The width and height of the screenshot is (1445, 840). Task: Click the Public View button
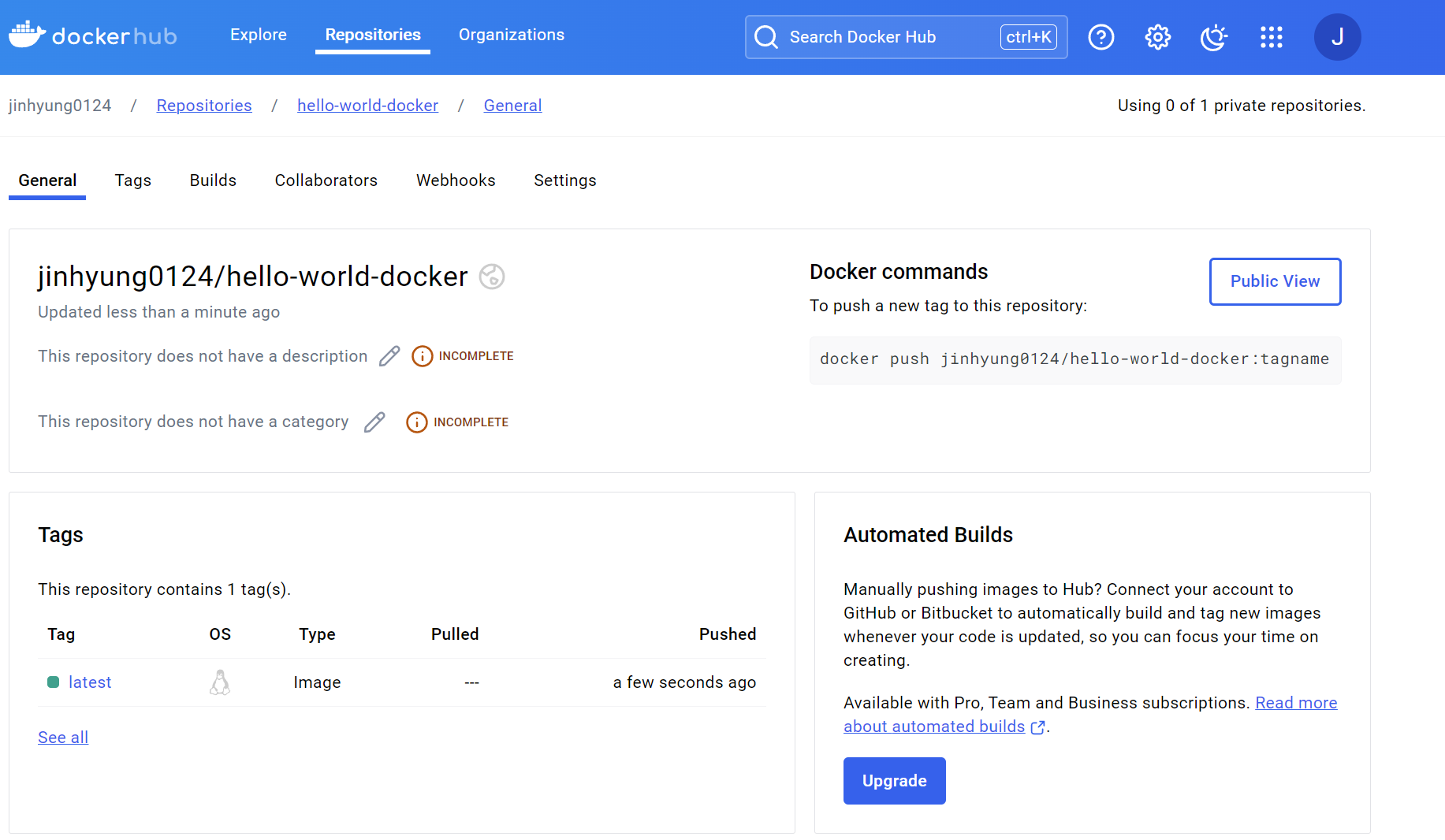[1275, 281]
